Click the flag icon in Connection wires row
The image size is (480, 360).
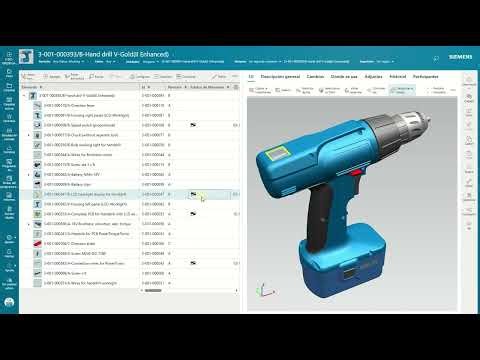[193, 263]
